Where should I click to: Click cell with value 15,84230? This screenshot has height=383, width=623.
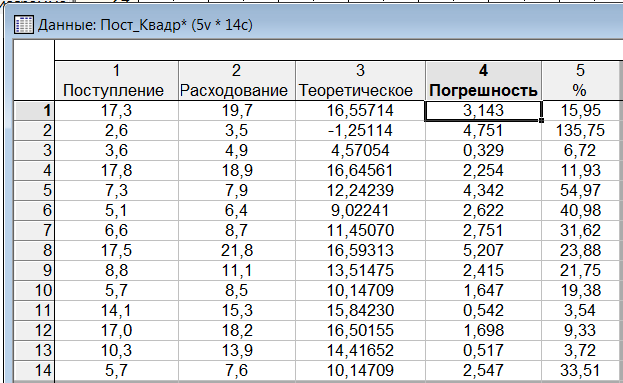coord(360,311)
